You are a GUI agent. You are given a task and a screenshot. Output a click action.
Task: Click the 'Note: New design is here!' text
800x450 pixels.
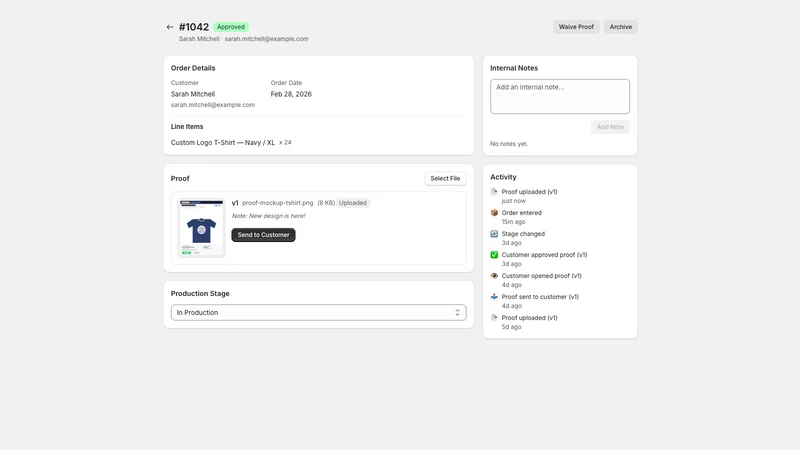click(268, 216)
